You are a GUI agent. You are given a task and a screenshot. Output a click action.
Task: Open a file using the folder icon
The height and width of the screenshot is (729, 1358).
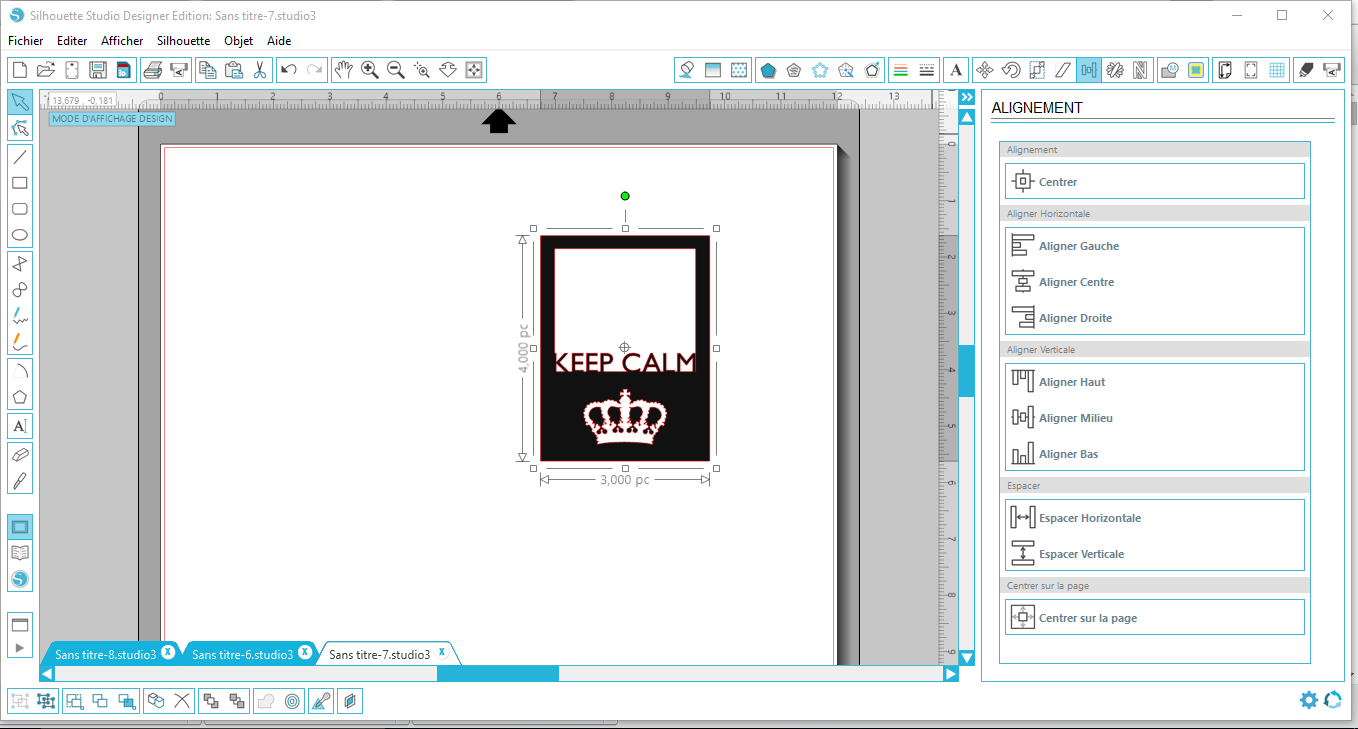tap(45, 70)
